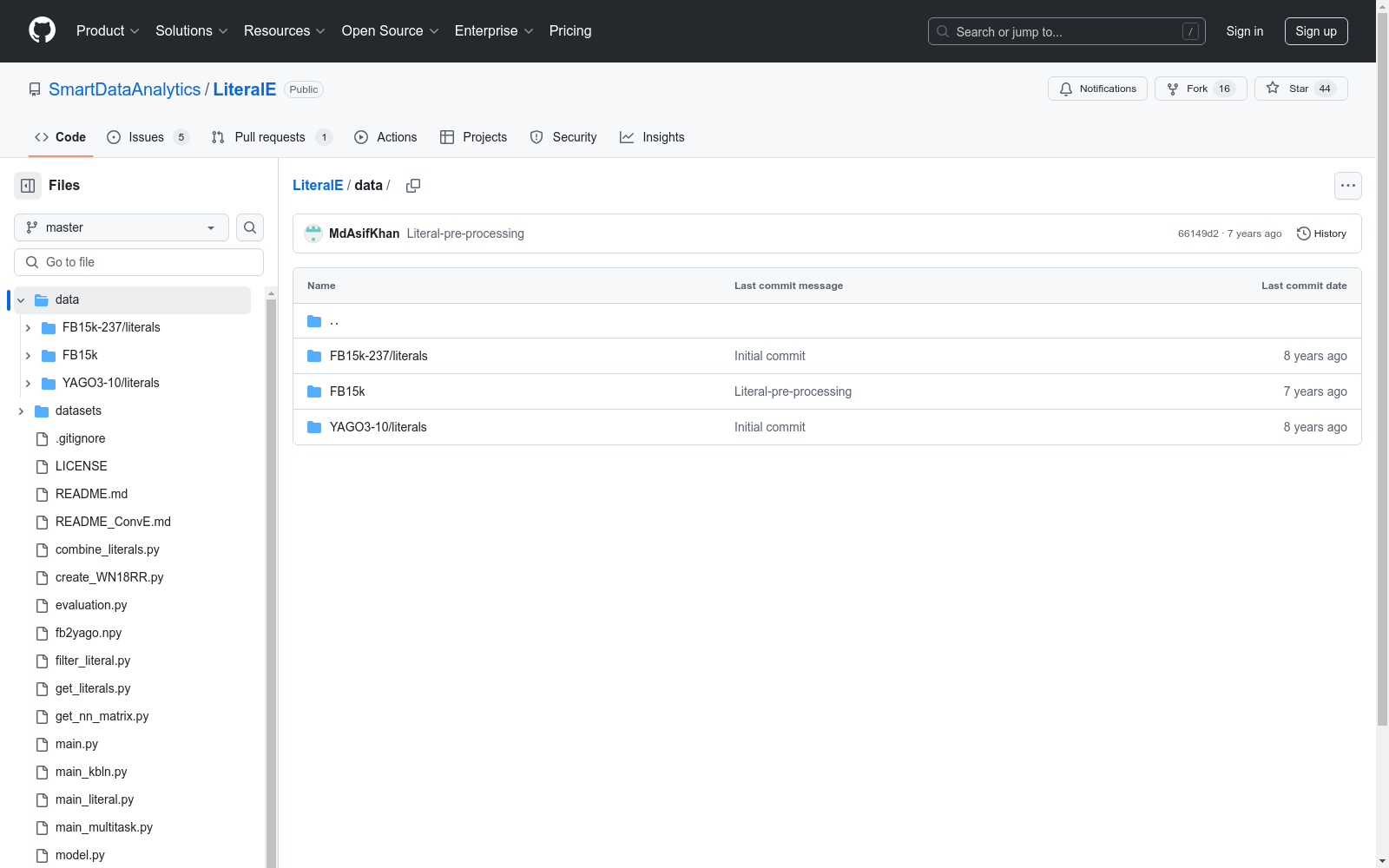
Task: Click the datasets folder icon in tree
Action: click(42, 411)
